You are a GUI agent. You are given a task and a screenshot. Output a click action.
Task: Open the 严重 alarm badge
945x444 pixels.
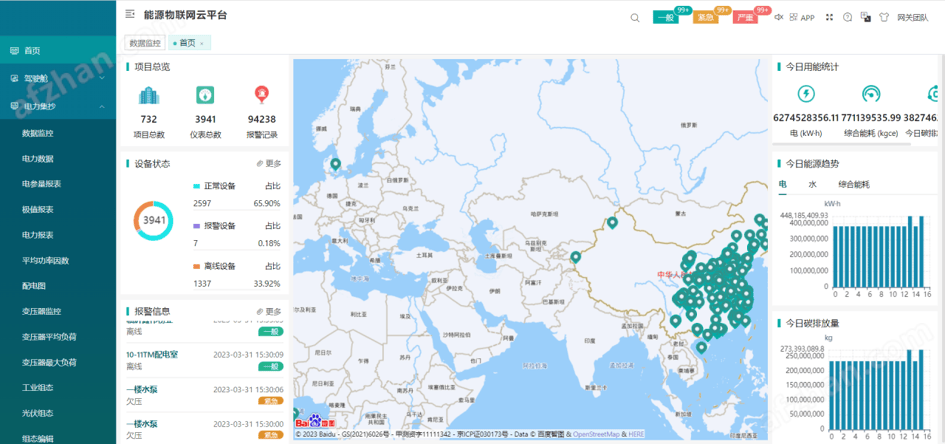746,17
